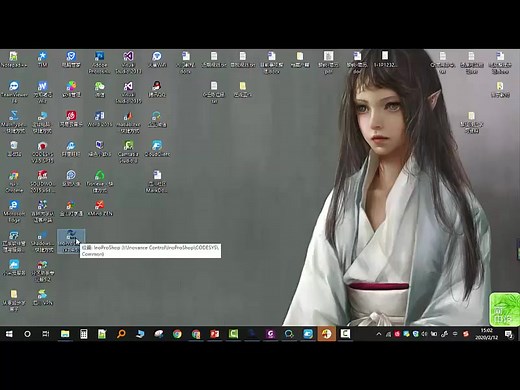This screenshot has height=390, width=520.
Task: Open Task View on the taskbar
Action: 46,334
